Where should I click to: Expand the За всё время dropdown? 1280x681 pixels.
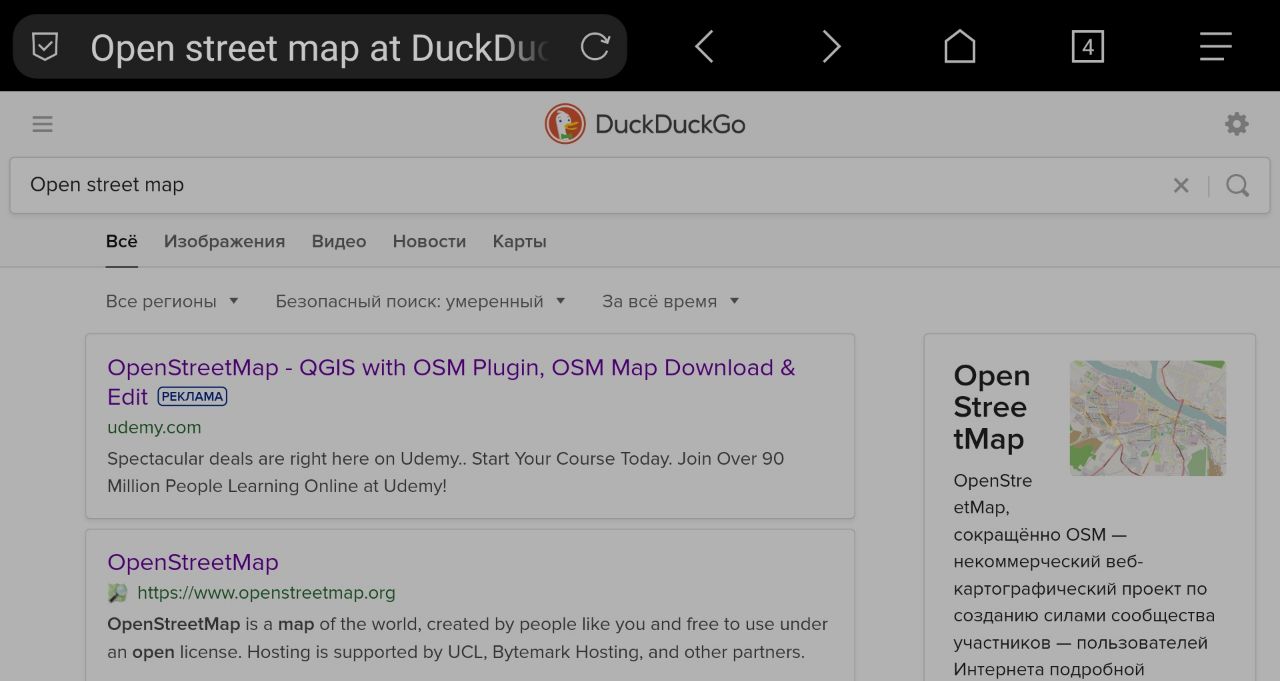coord(670,301)
